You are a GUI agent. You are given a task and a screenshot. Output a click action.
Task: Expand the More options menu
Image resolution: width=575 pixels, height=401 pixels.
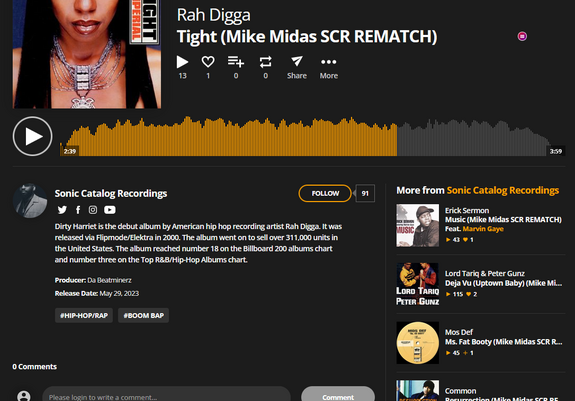coord(329,62)
